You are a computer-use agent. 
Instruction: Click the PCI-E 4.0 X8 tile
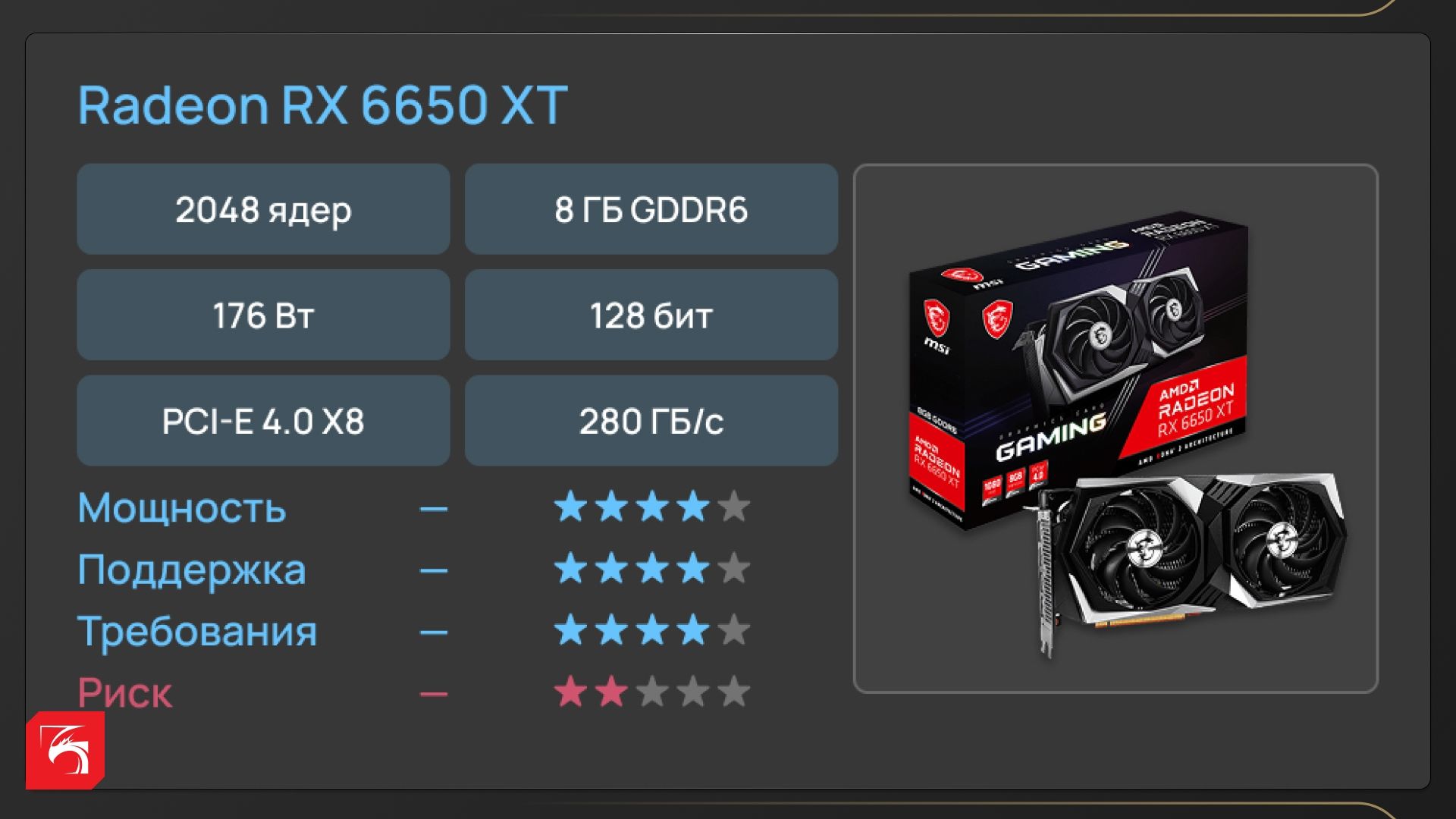click(263, 420)
